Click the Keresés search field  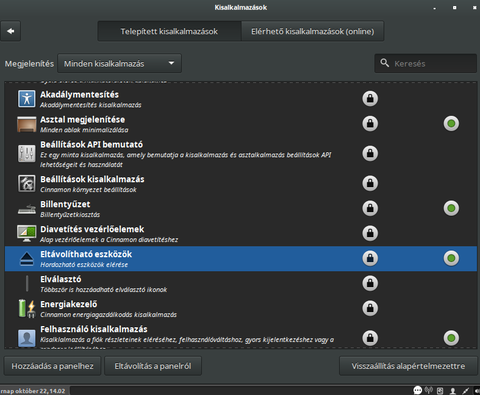[x=426, y=63]
